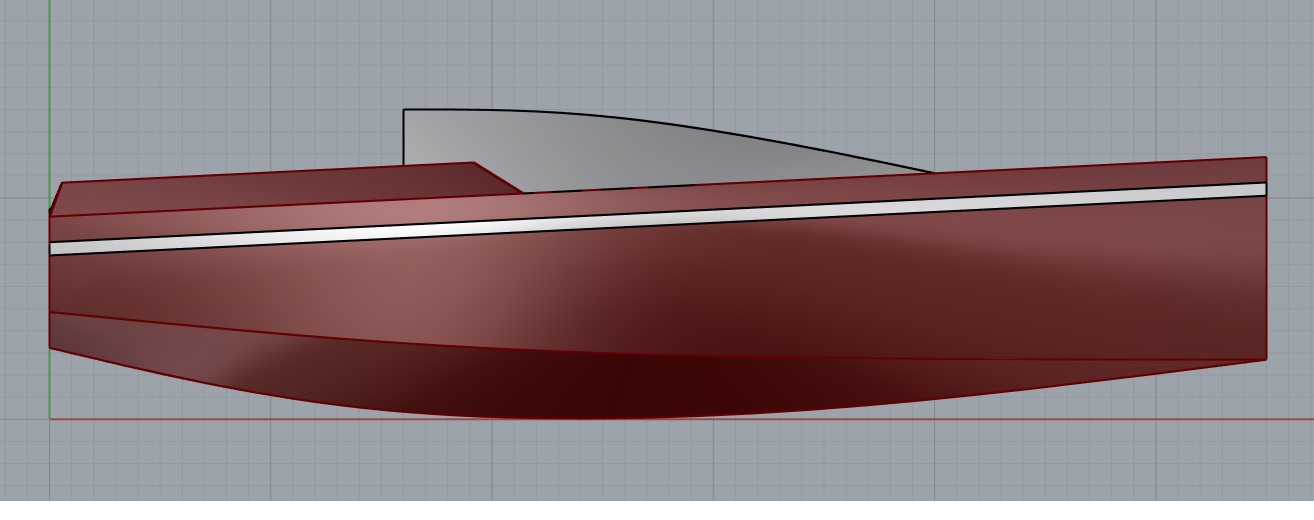Screen dimensions: 1314x520
Task: Select the pointed tip of windshield
Action: point(930,171)
